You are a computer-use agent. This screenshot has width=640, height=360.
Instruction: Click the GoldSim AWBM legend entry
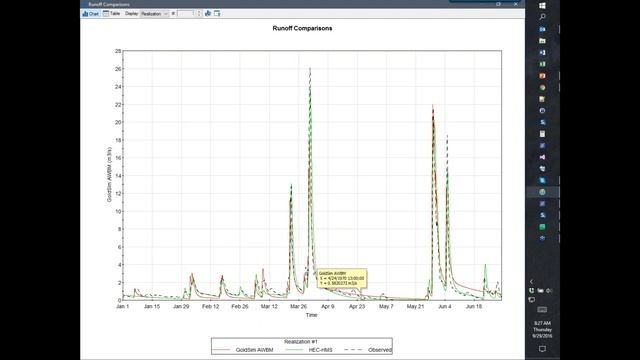254,350
